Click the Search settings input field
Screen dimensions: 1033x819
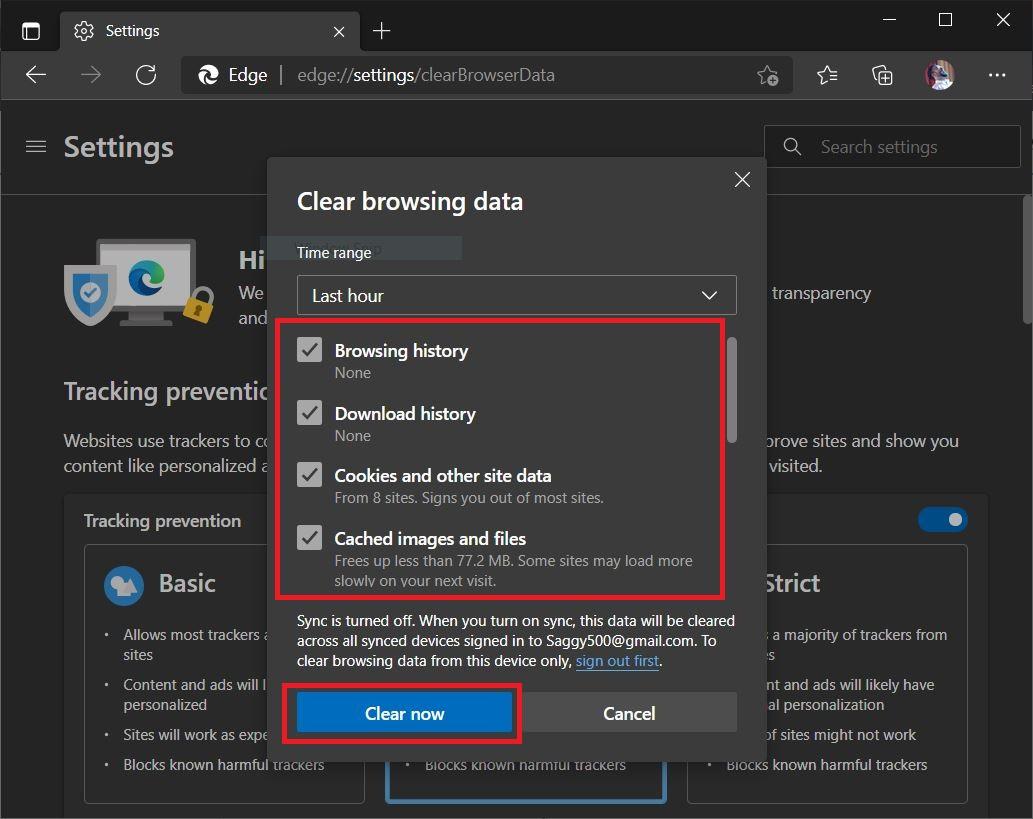click(905, 147)
